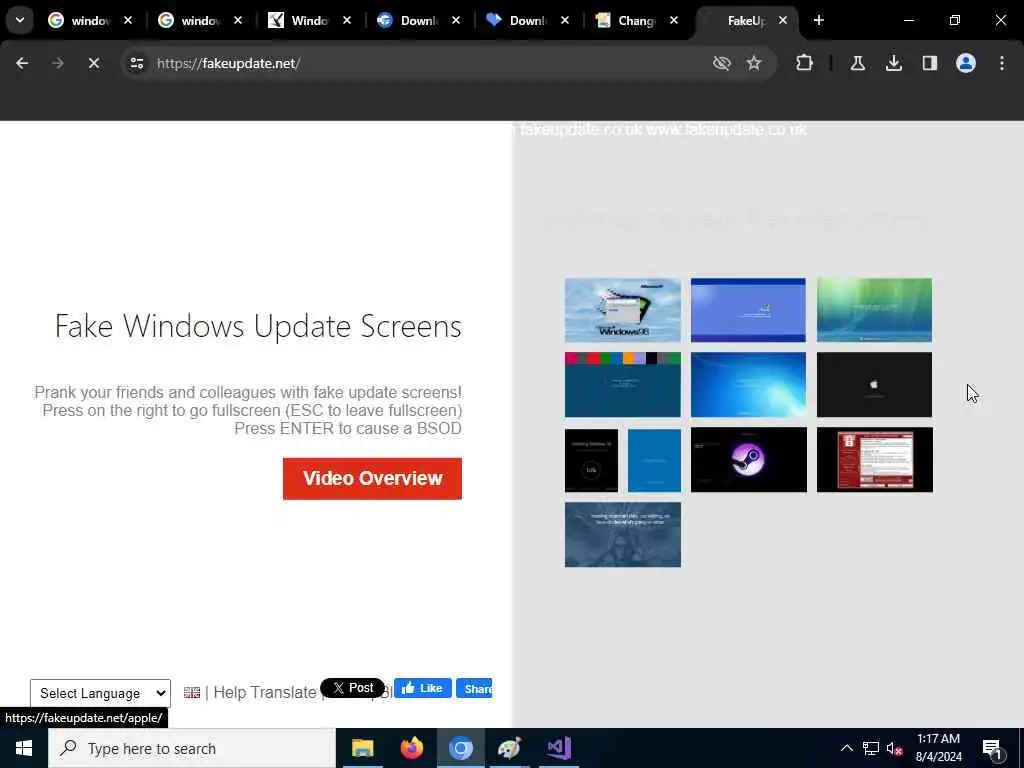Viewport: 1024px width, 768px height.
Task: Select the color-bar Windows 8 thumbnail
Action: coord(622,385)
